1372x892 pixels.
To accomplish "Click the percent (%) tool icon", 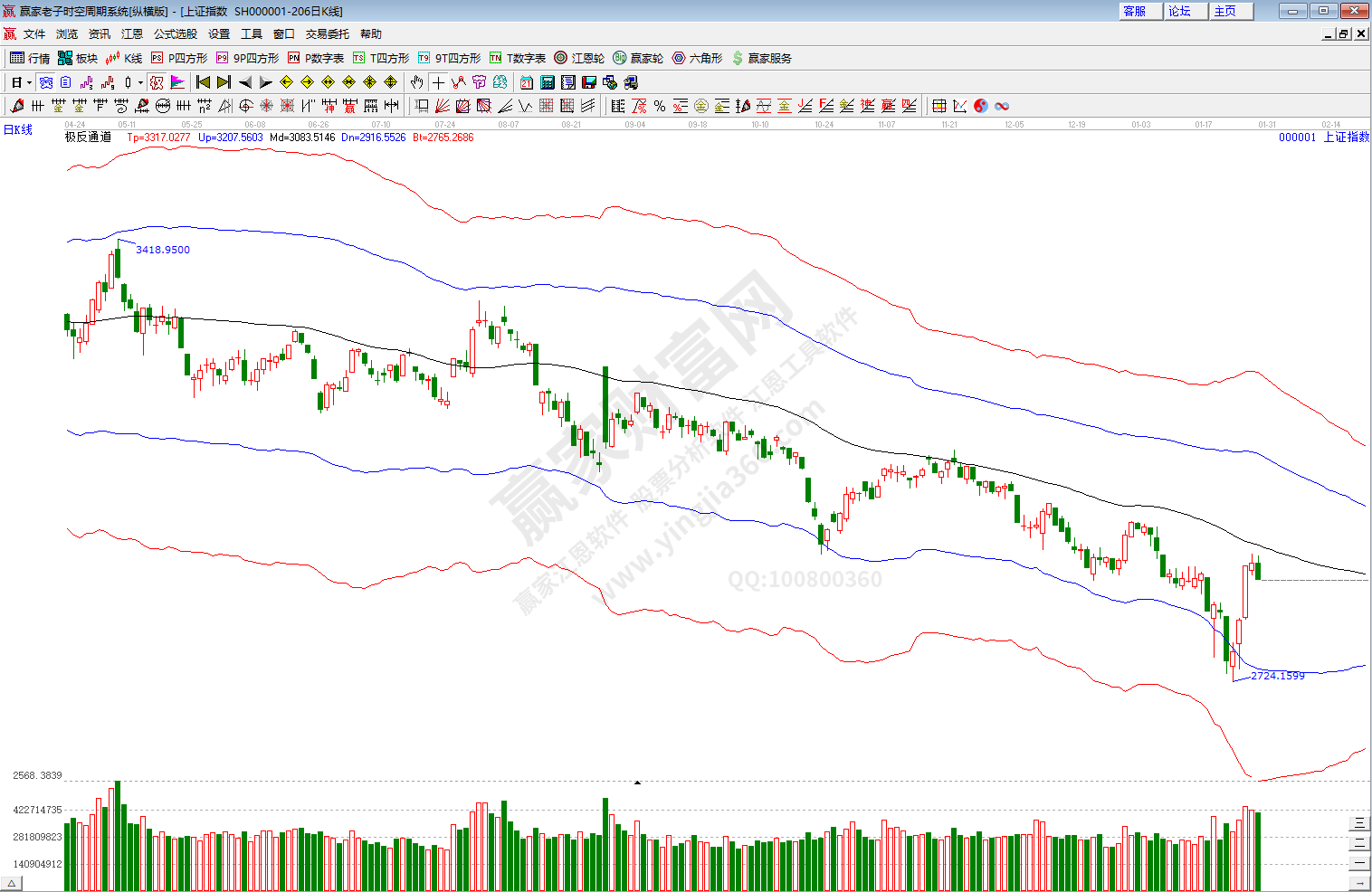I will (x=660, y=106).
